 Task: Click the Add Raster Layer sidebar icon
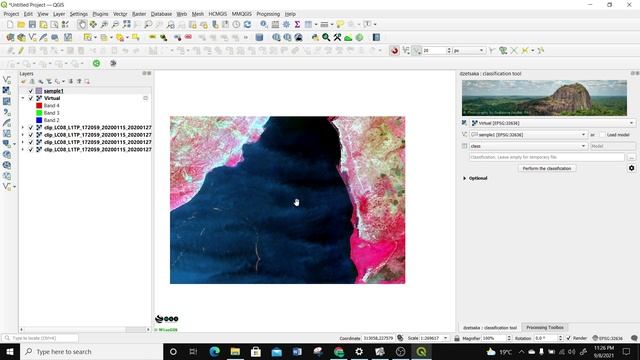click(x=7, y=91)
